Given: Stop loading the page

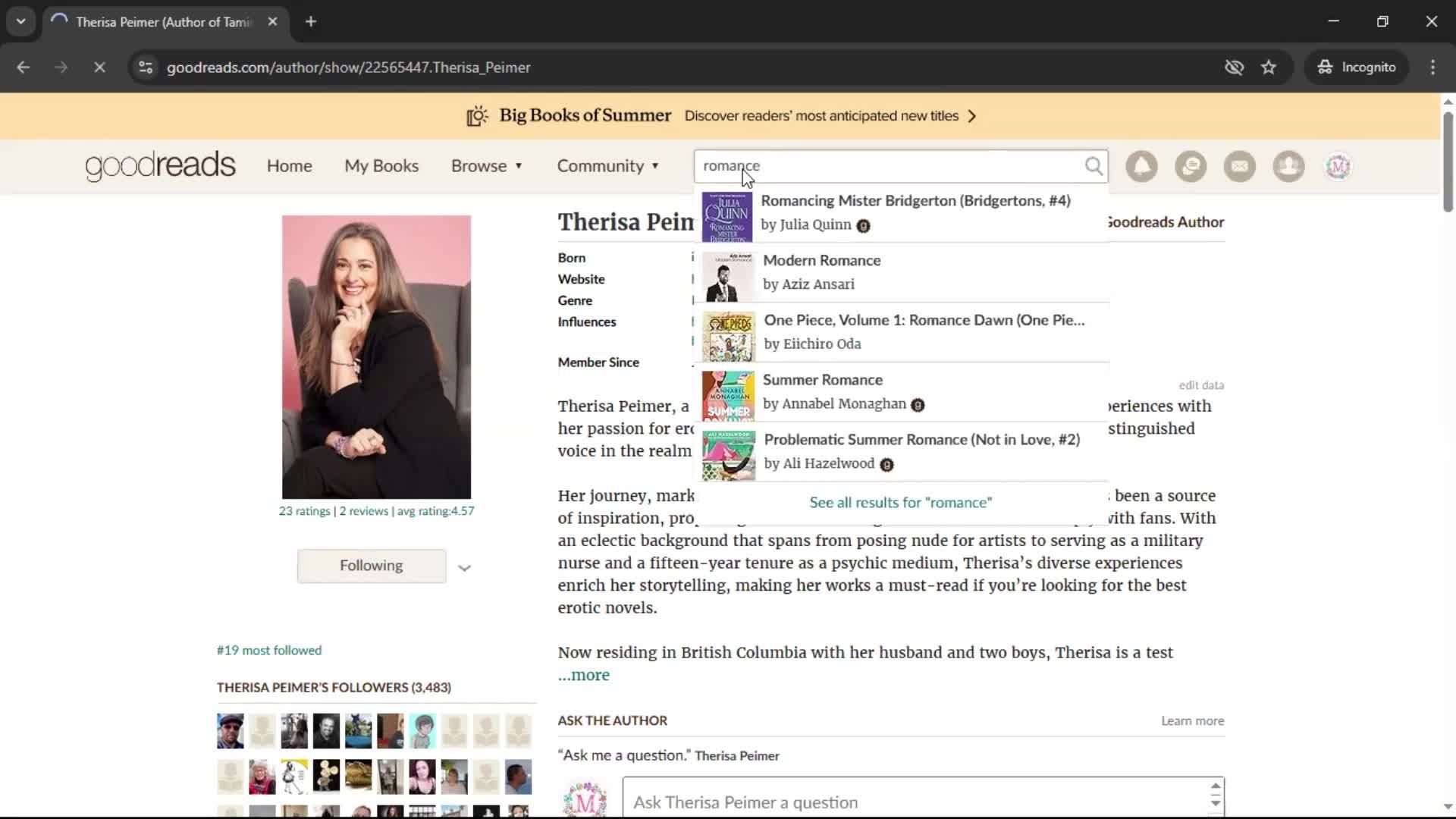Looking at the screenshot, I should click(x=99, y=67).
